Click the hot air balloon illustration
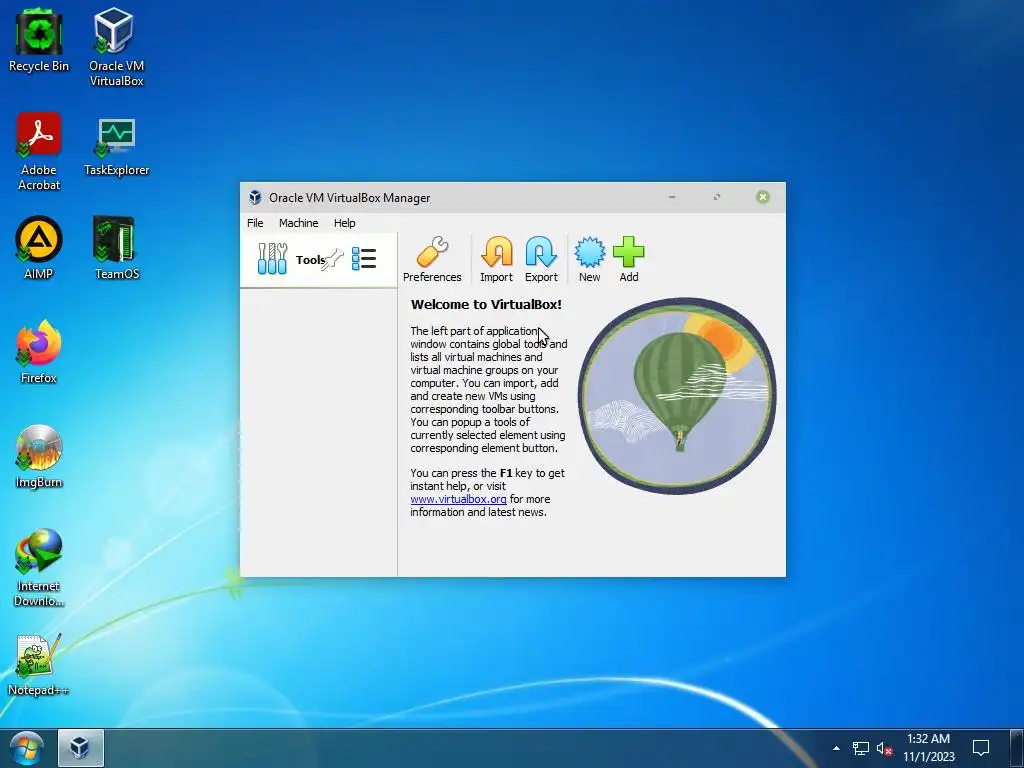 [x=677, y=396]
